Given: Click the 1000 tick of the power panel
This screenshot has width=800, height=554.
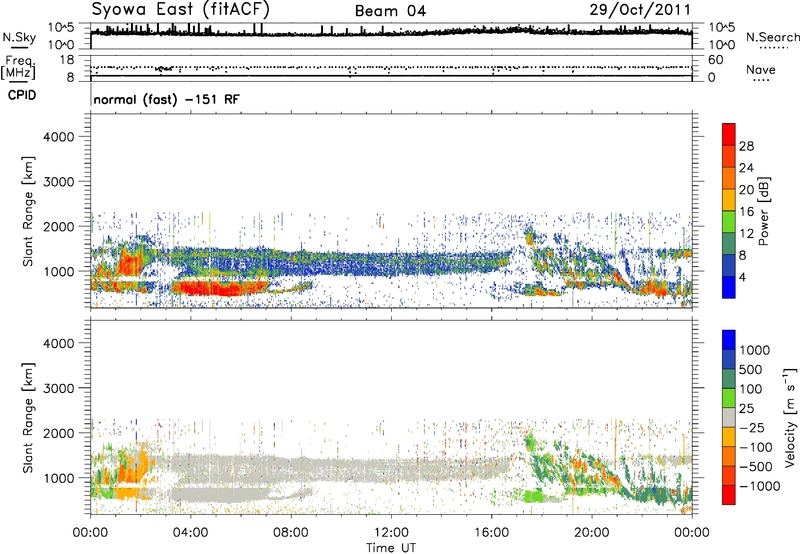Looking at the screenshot, I should tap(58, 271).
